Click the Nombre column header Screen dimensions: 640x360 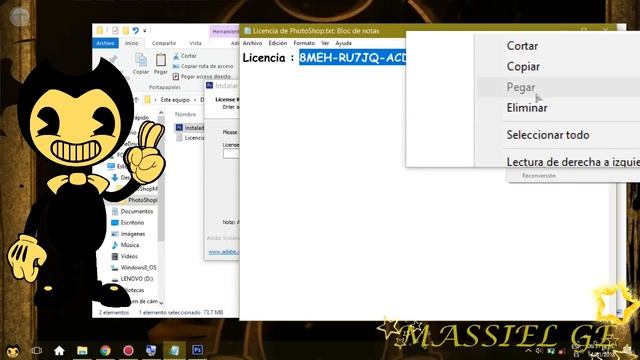tap(185, 114)
